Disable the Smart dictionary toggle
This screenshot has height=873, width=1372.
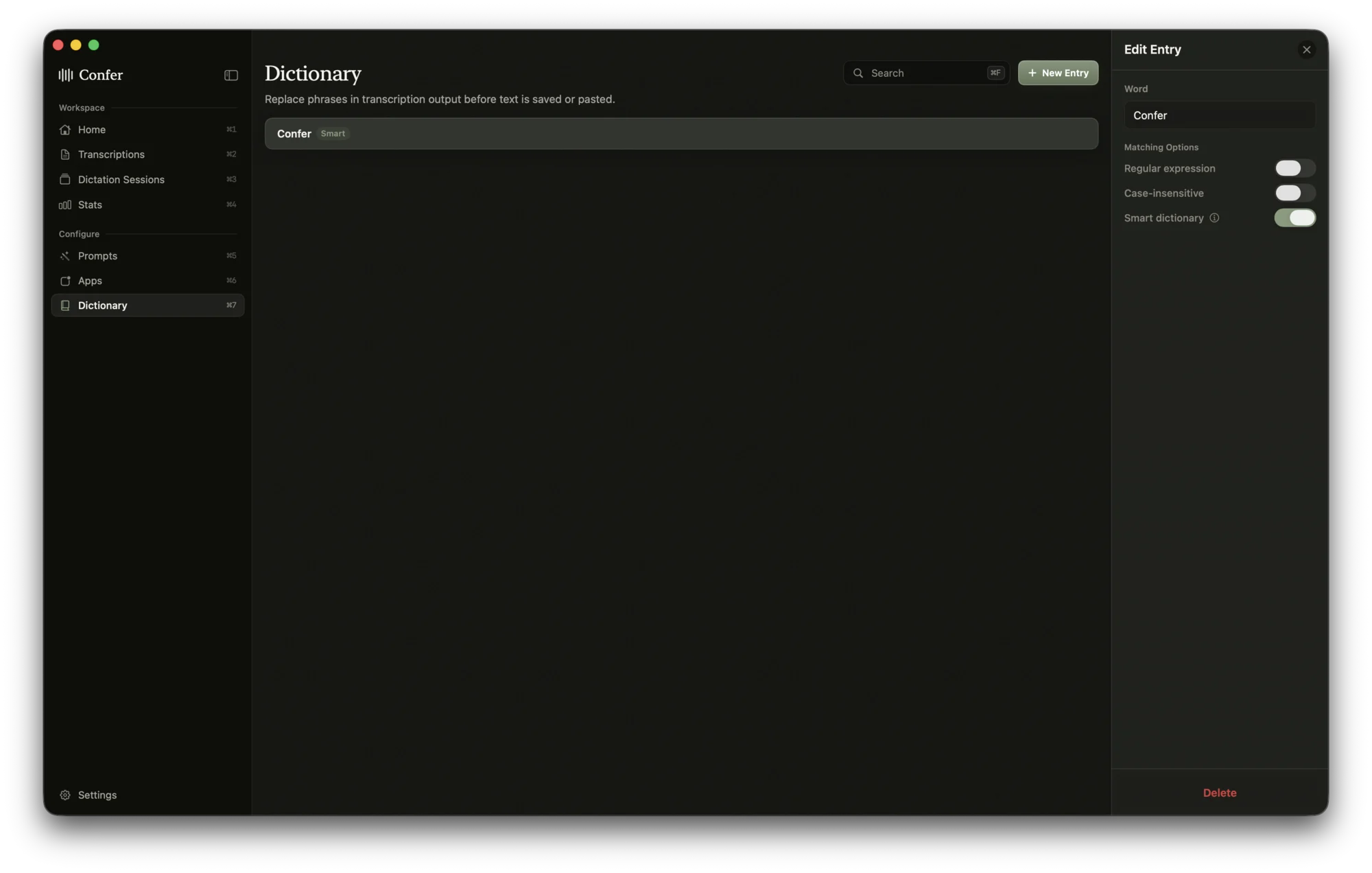tap(1294, 218)
